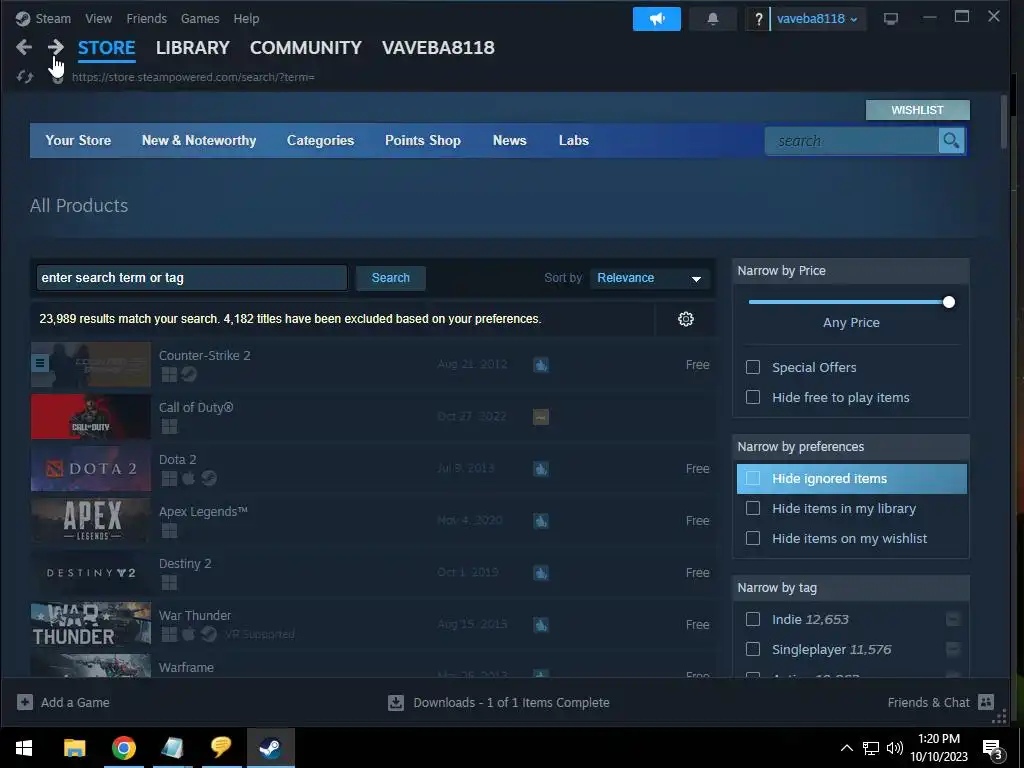Image resolution: width=1024 pixels, height=768 pixels.
Task: Click Destiny 2 review thumbs-up icon
Action: tap(541, 573)
